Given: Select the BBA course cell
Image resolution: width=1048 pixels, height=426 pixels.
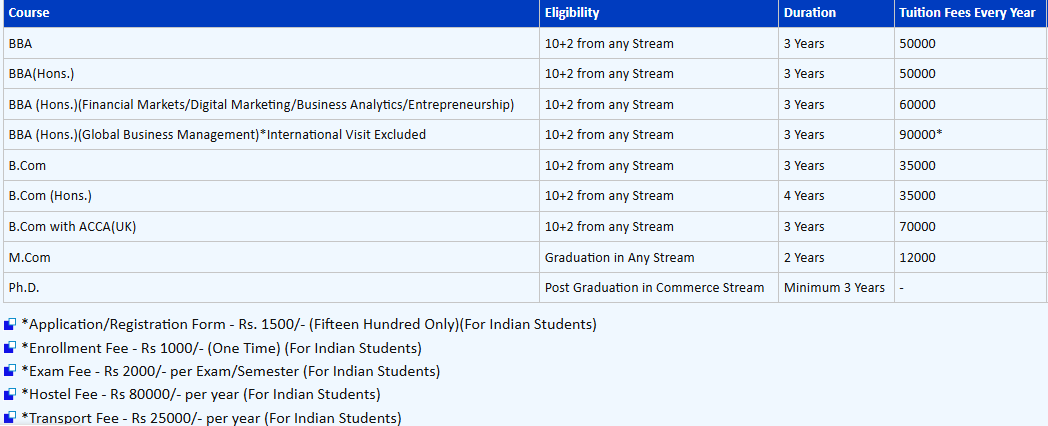Looking at the screenshot, I should click(x=21, y=44).
